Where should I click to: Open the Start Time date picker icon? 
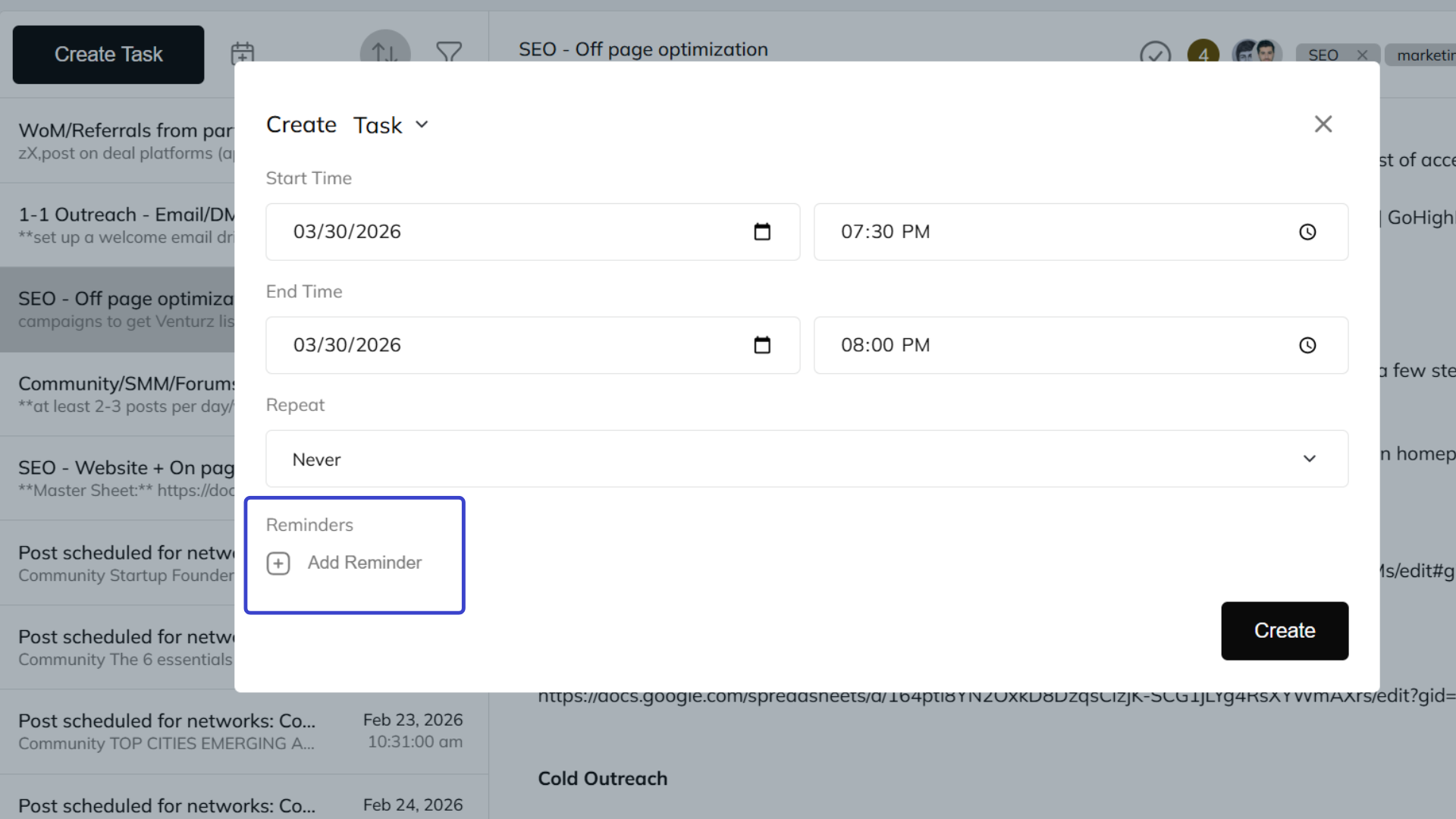[764, 232]
